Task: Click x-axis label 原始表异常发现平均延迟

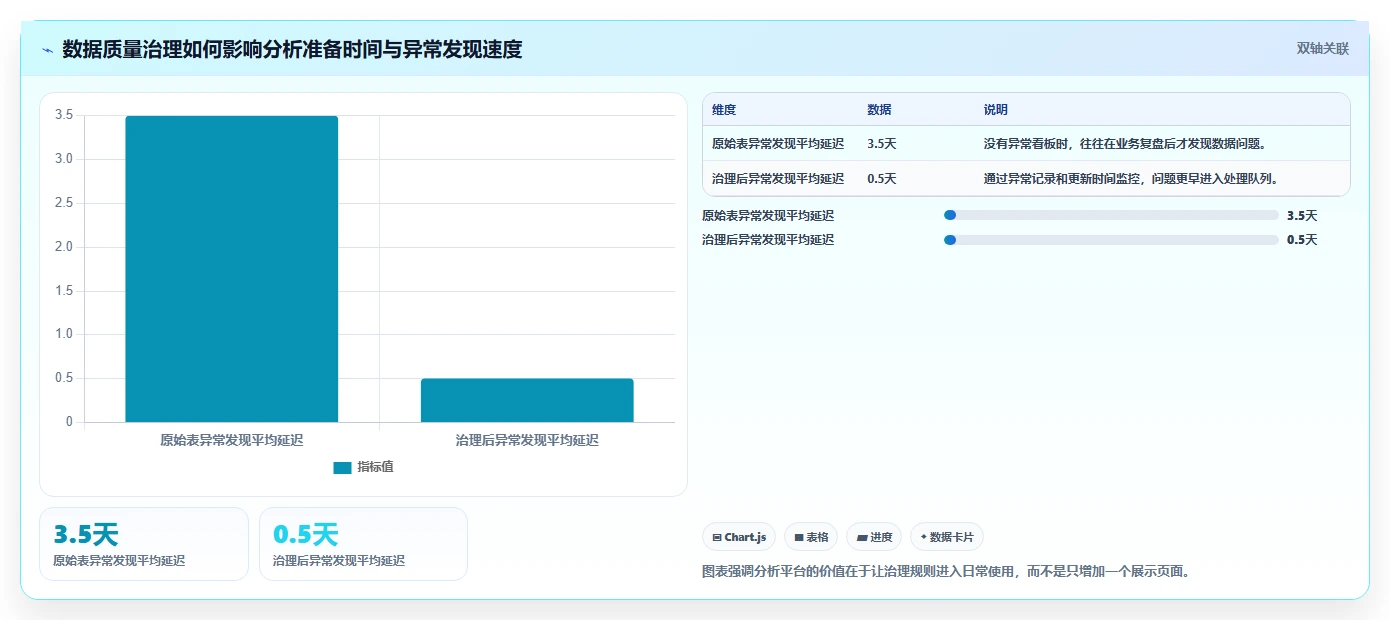Action: [x=232, y=440]
